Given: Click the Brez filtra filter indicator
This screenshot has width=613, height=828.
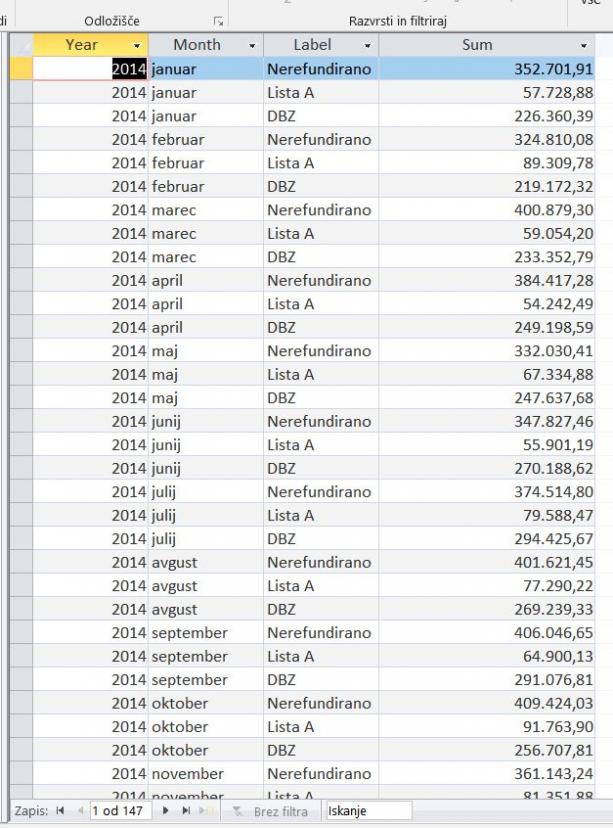Looking at the screenshot, I should coord(271,811).
